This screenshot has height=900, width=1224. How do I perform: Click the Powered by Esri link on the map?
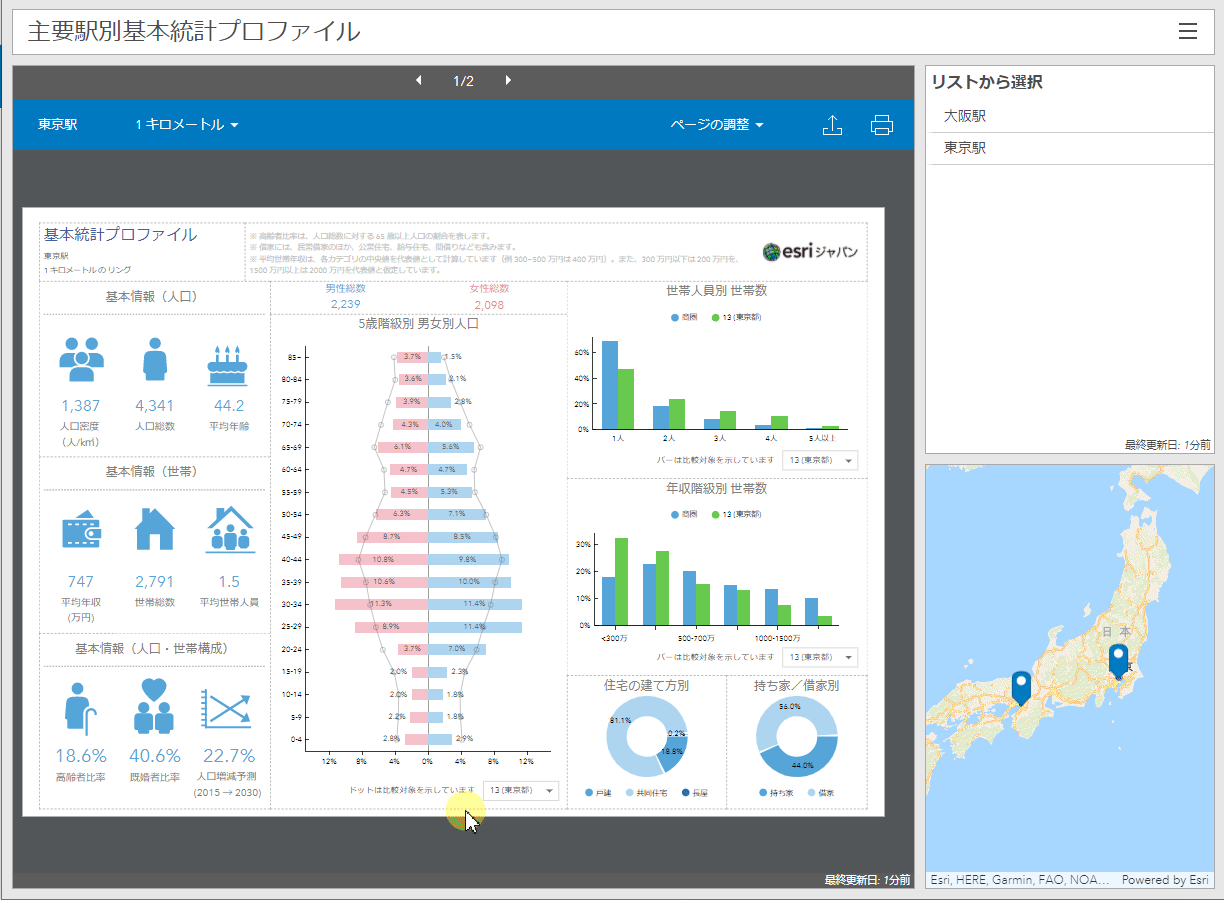click(x=1165, y=880)
